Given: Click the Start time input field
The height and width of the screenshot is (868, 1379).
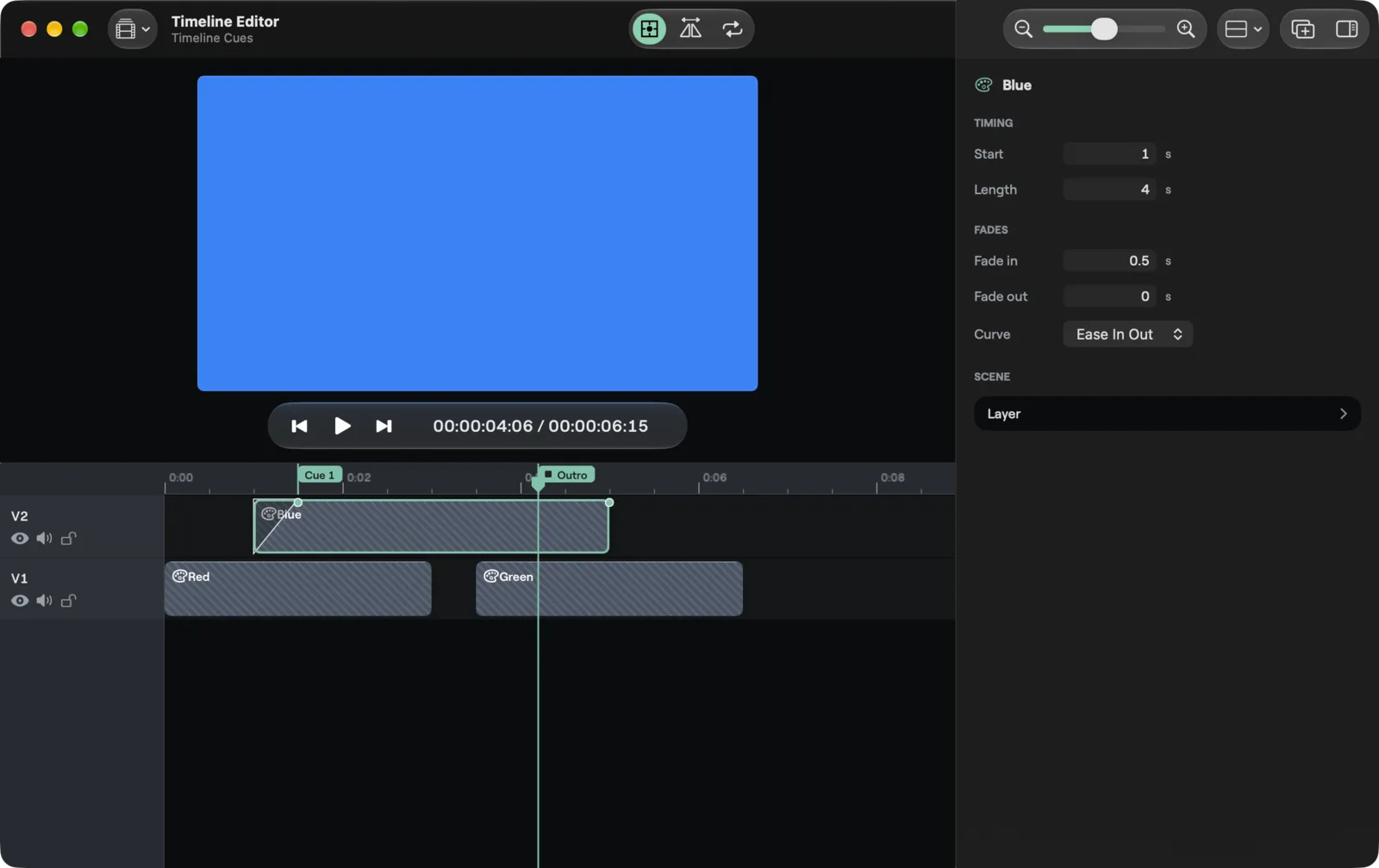Looking at the screenshot, I should (x=1109, y=153).
